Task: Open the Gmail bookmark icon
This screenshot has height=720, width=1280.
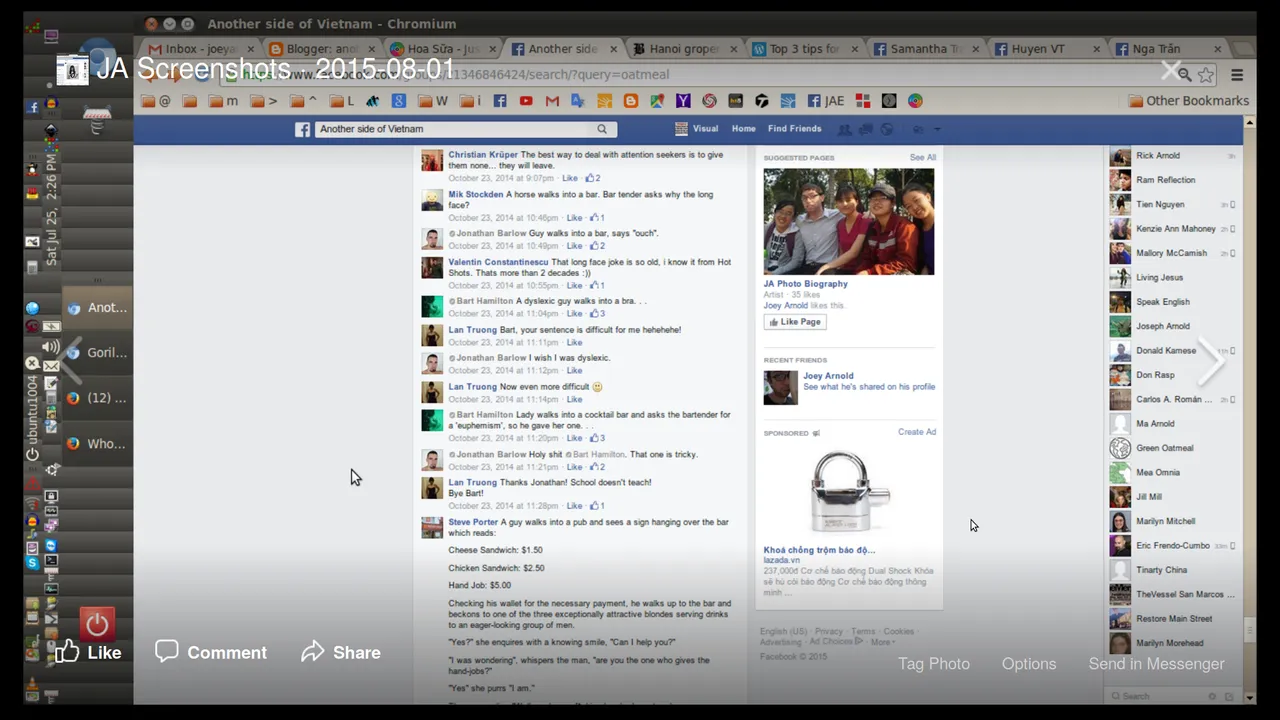Action: click(x=552, y=101)
